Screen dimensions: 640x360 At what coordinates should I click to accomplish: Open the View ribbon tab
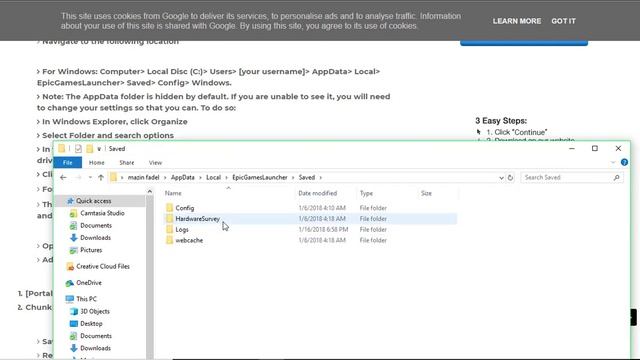pyautogui.click(x=155, y=162)
